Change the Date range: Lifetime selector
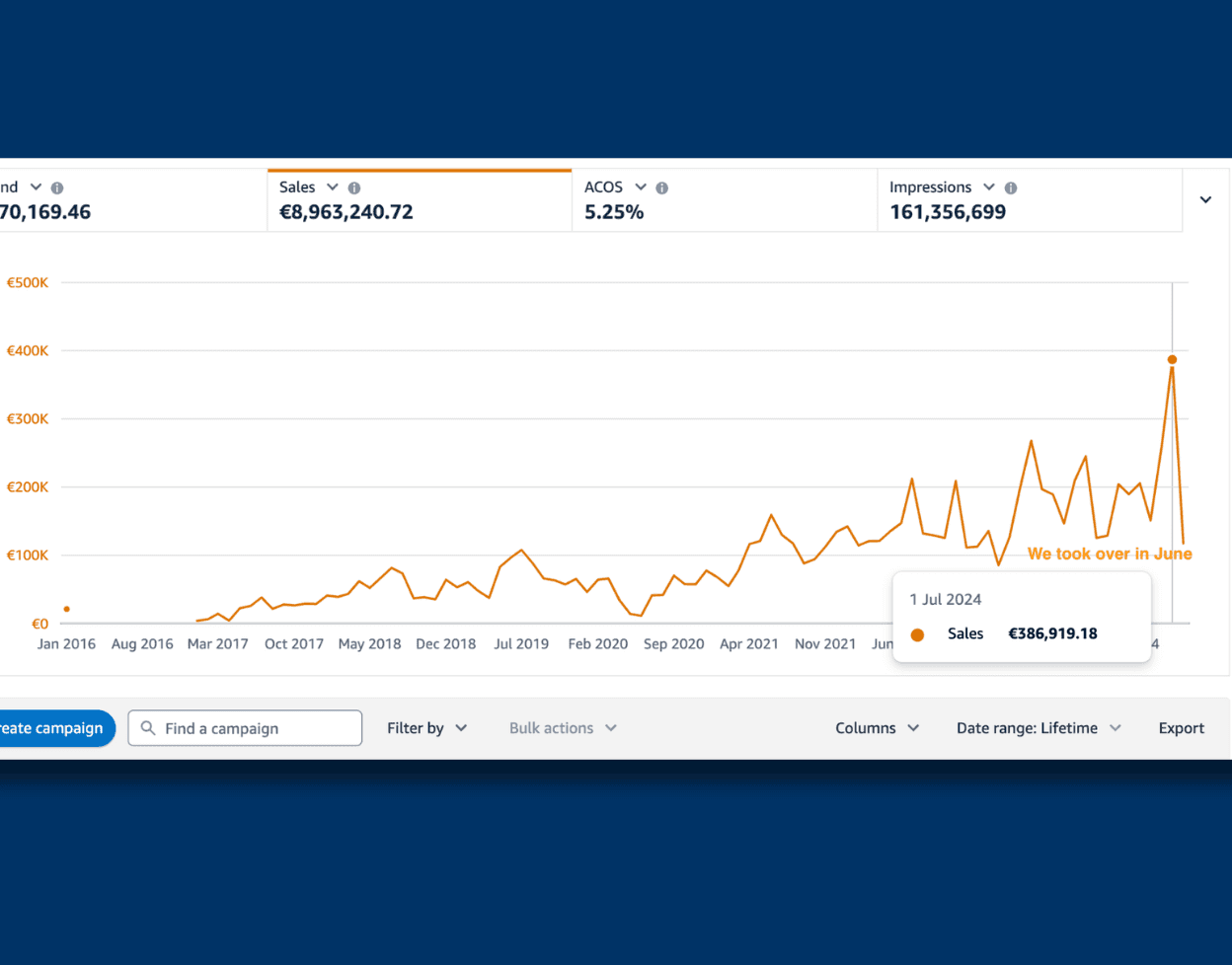 (x=1039, y=728)
